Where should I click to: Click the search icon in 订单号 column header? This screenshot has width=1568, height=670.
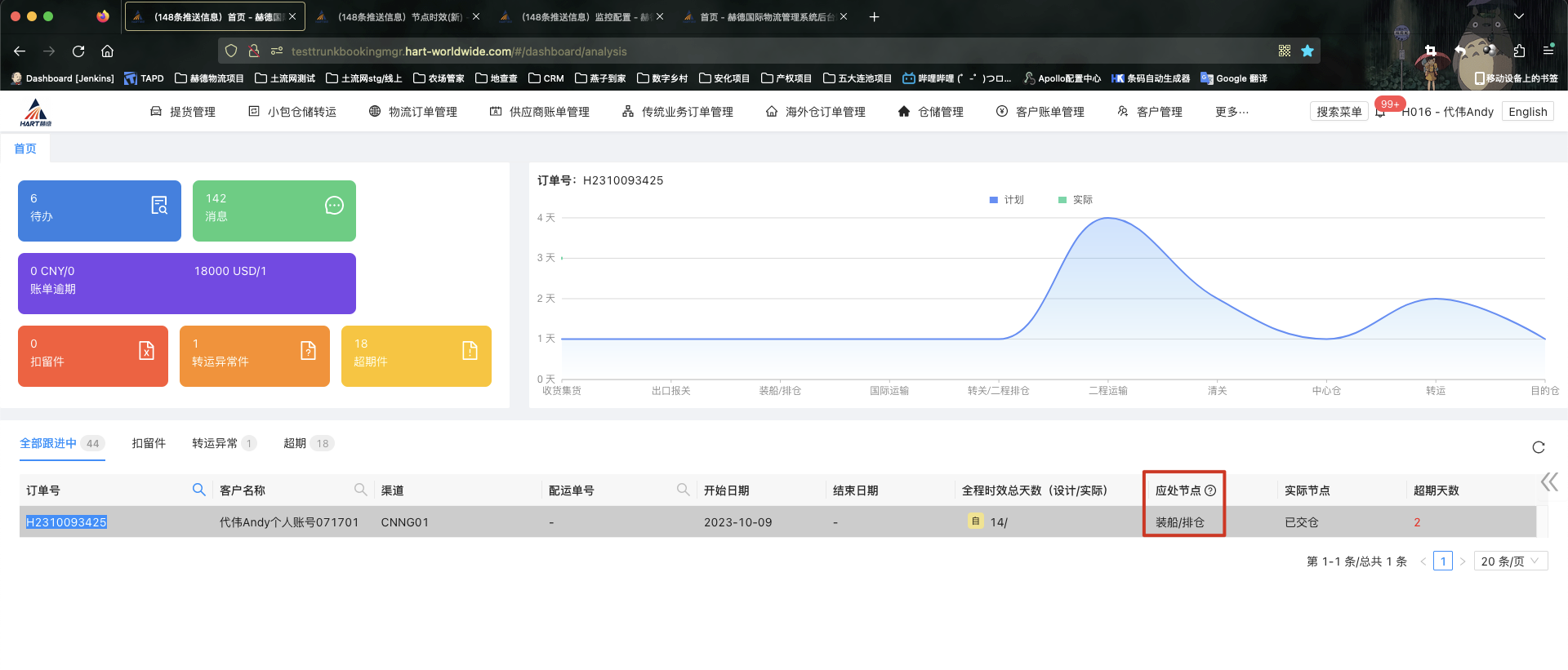(198, 490)
